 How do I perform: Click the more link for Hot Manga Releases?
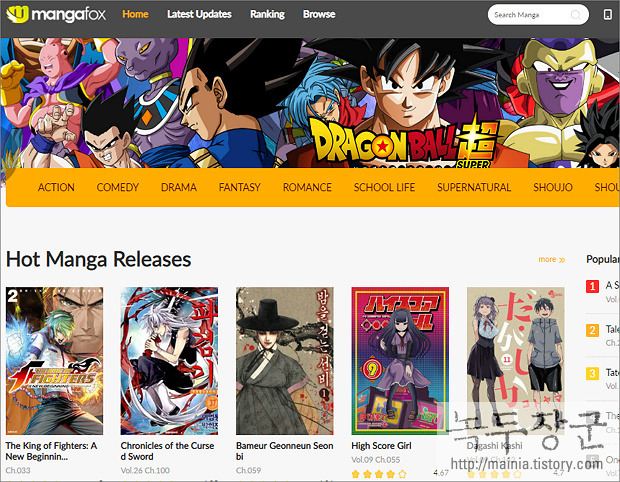click(x=552, y=259)
